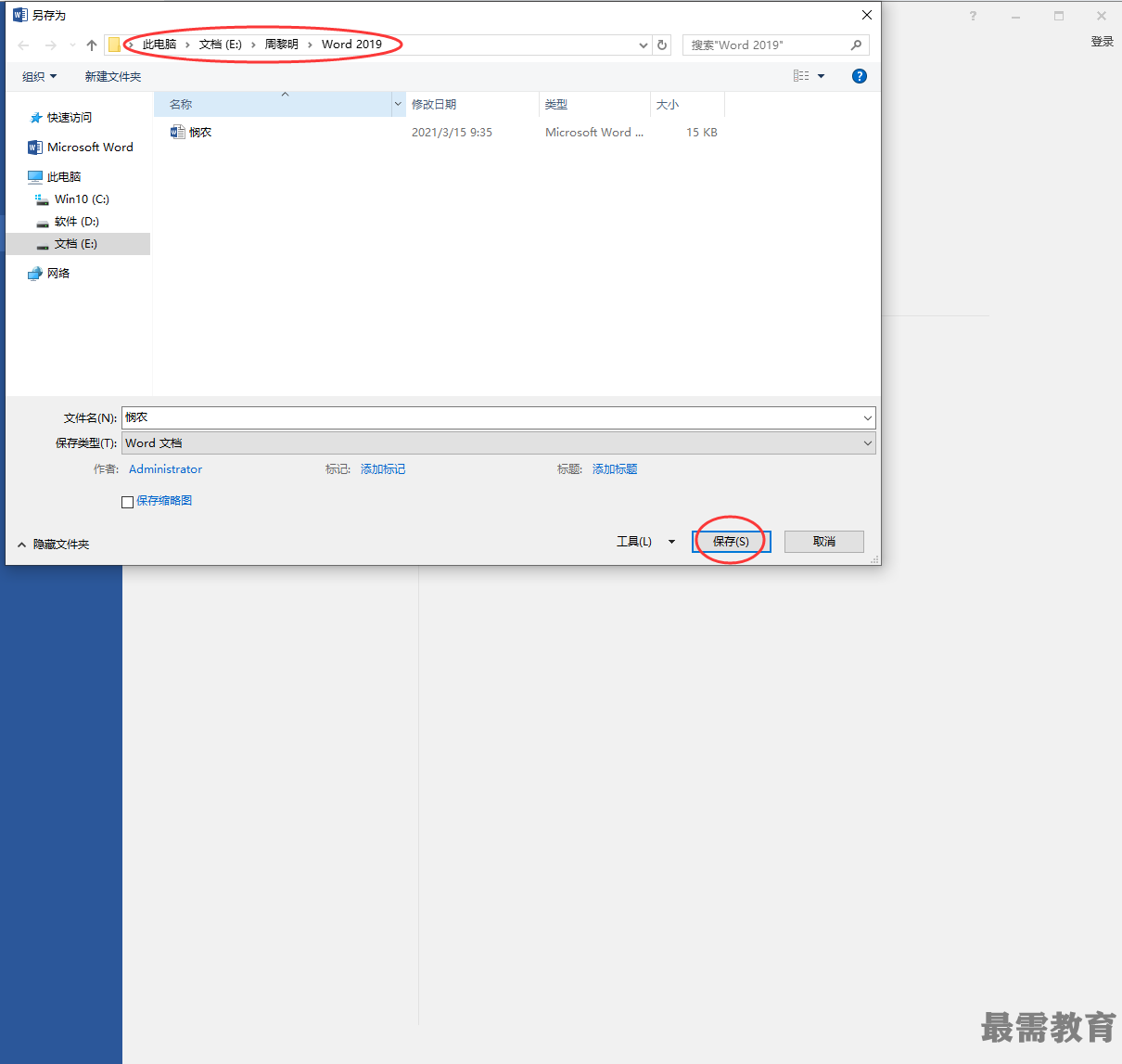Open the recent locations dropdown arrow

pyautogui.click(x=72, y=45)
